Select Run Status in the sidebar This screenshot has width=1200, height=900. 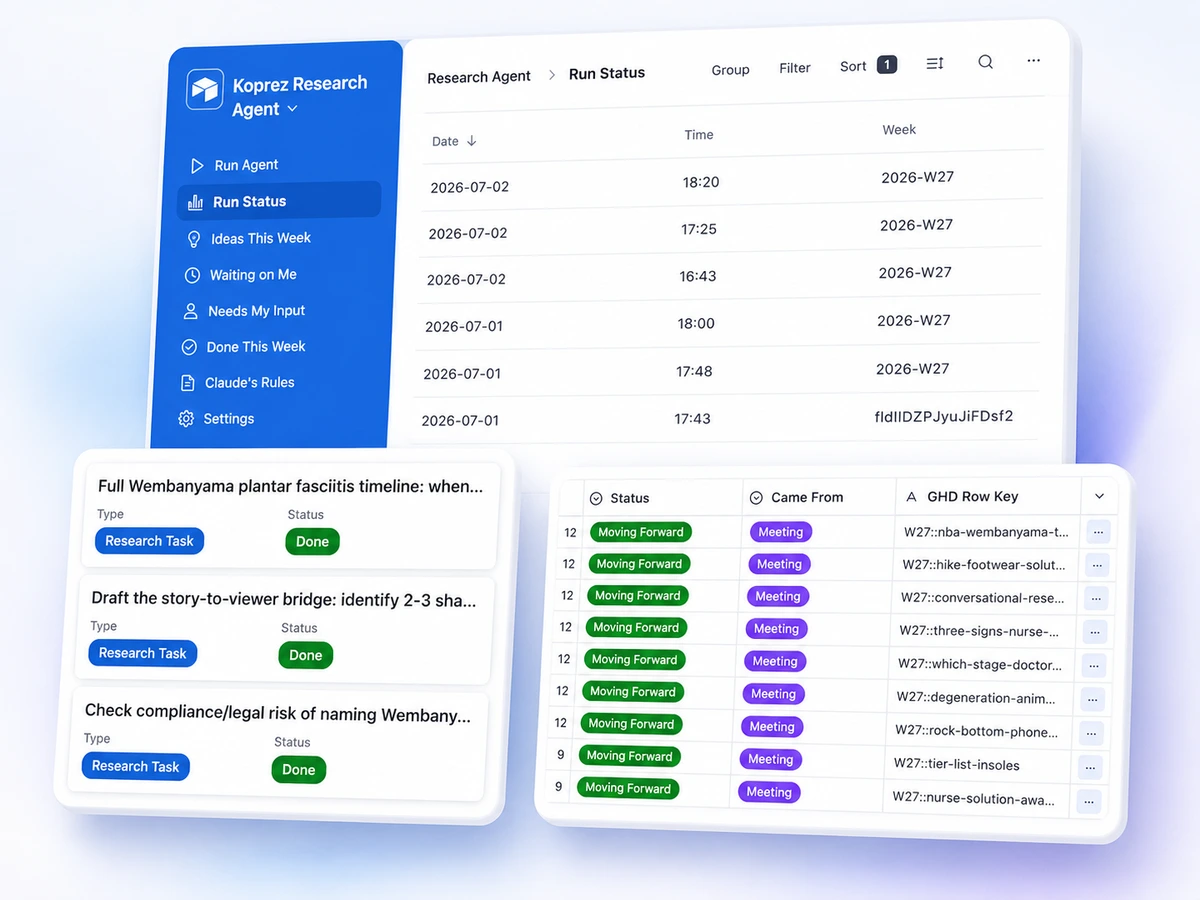(279, 200)
